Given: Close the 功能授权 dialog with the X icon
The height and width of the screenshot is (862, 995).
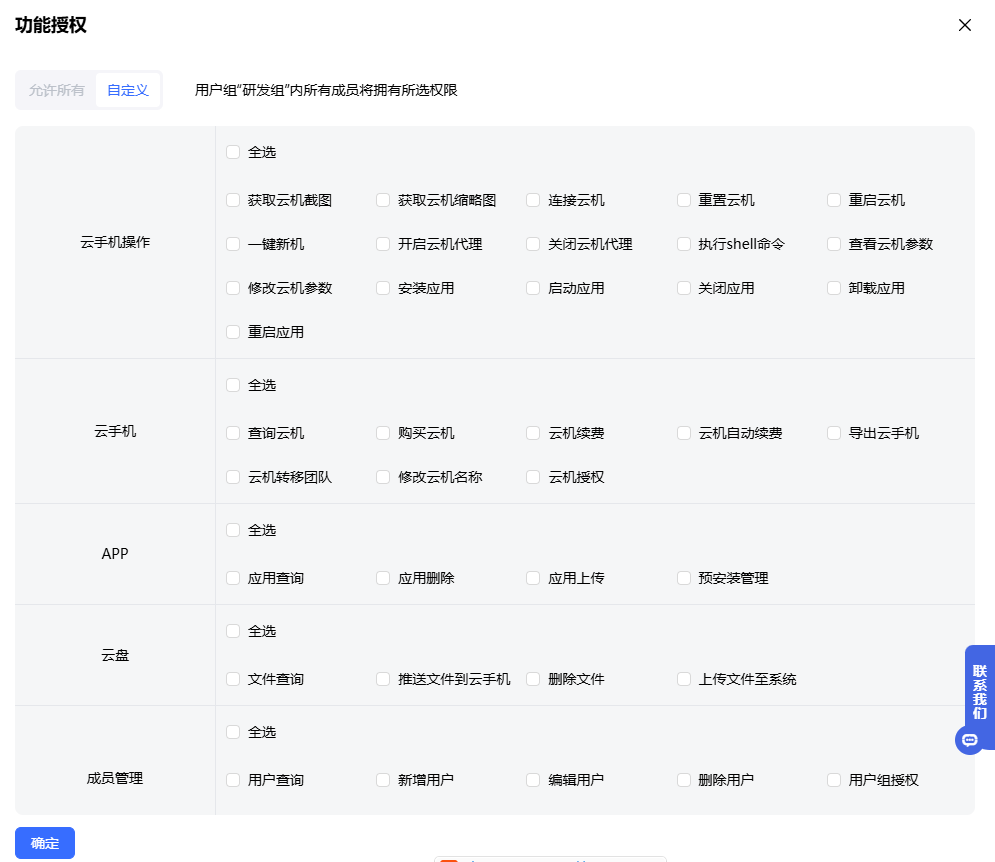Looking at the screenshot, I should coord(964,25).
